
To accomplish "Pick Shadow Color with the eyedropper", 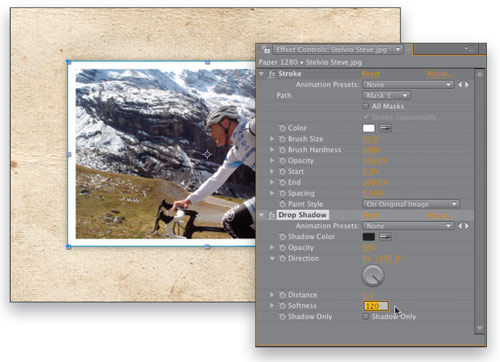I will 385,237.
